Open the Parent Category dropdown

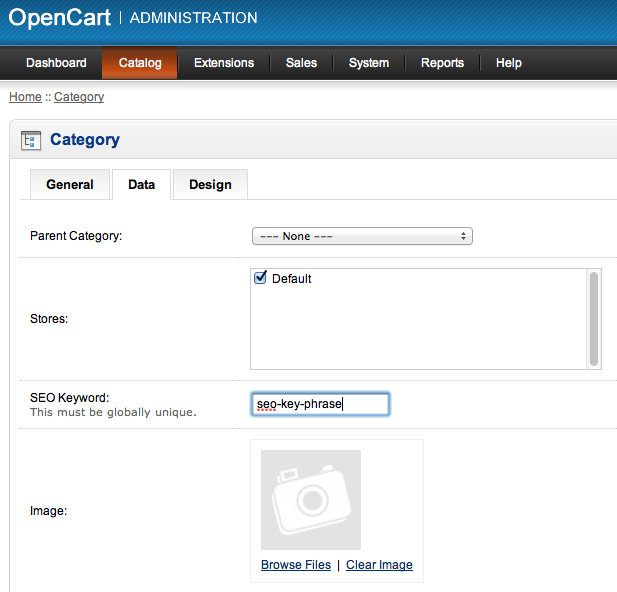[x=361, y=236]
